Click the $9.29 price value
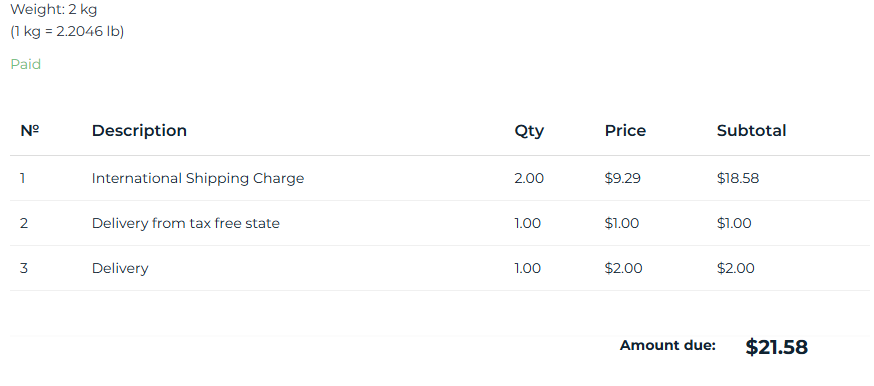Viewport: 874px width, 386px height. [x=623, y=179]
